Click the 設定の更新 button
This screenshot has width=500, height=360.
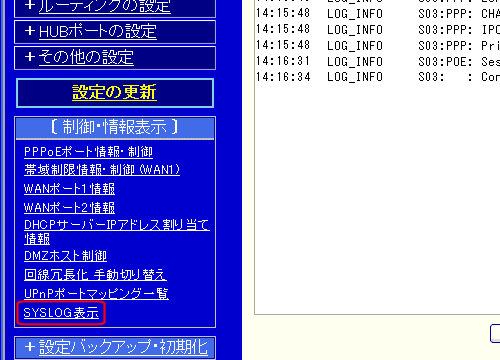coord(114,92)
